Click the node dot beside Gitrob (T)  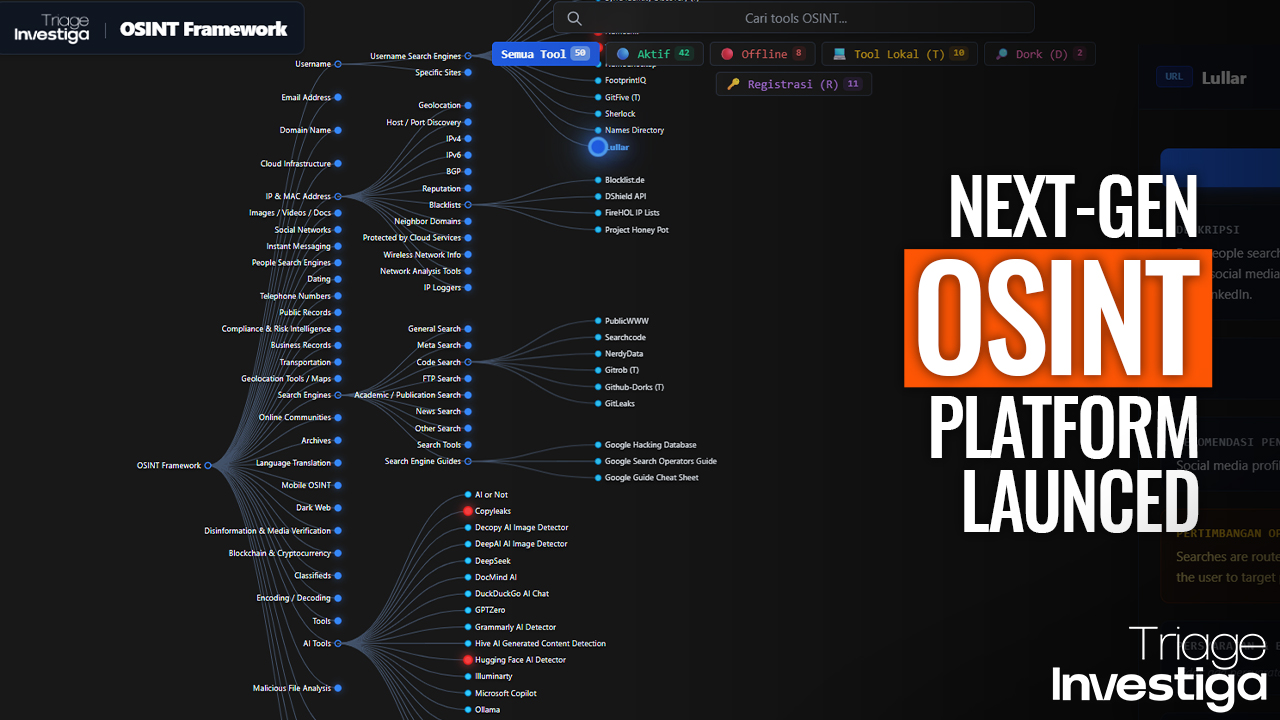(598, 370)
